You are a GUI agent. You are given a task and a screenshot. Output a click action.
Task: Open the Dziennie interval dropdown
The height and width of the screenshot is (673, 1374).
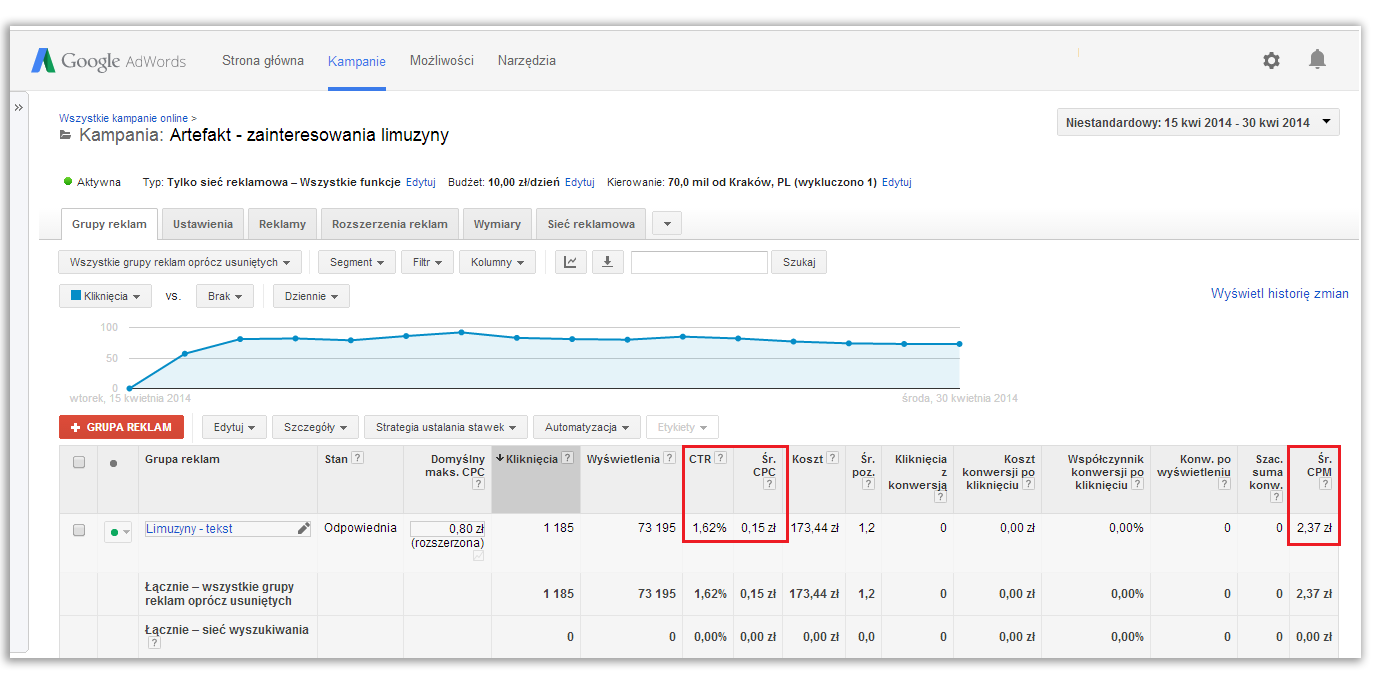(311, 296)
